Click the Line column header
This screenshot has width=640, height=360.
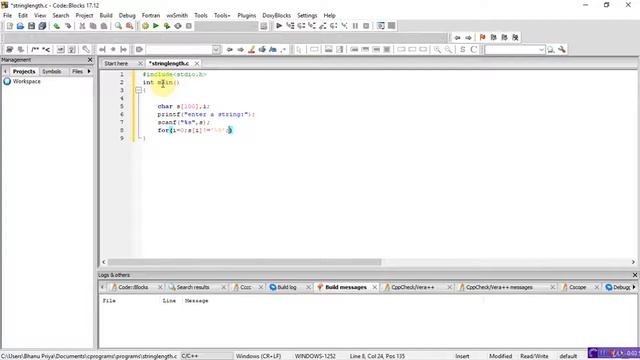click(x=169, y=300)
